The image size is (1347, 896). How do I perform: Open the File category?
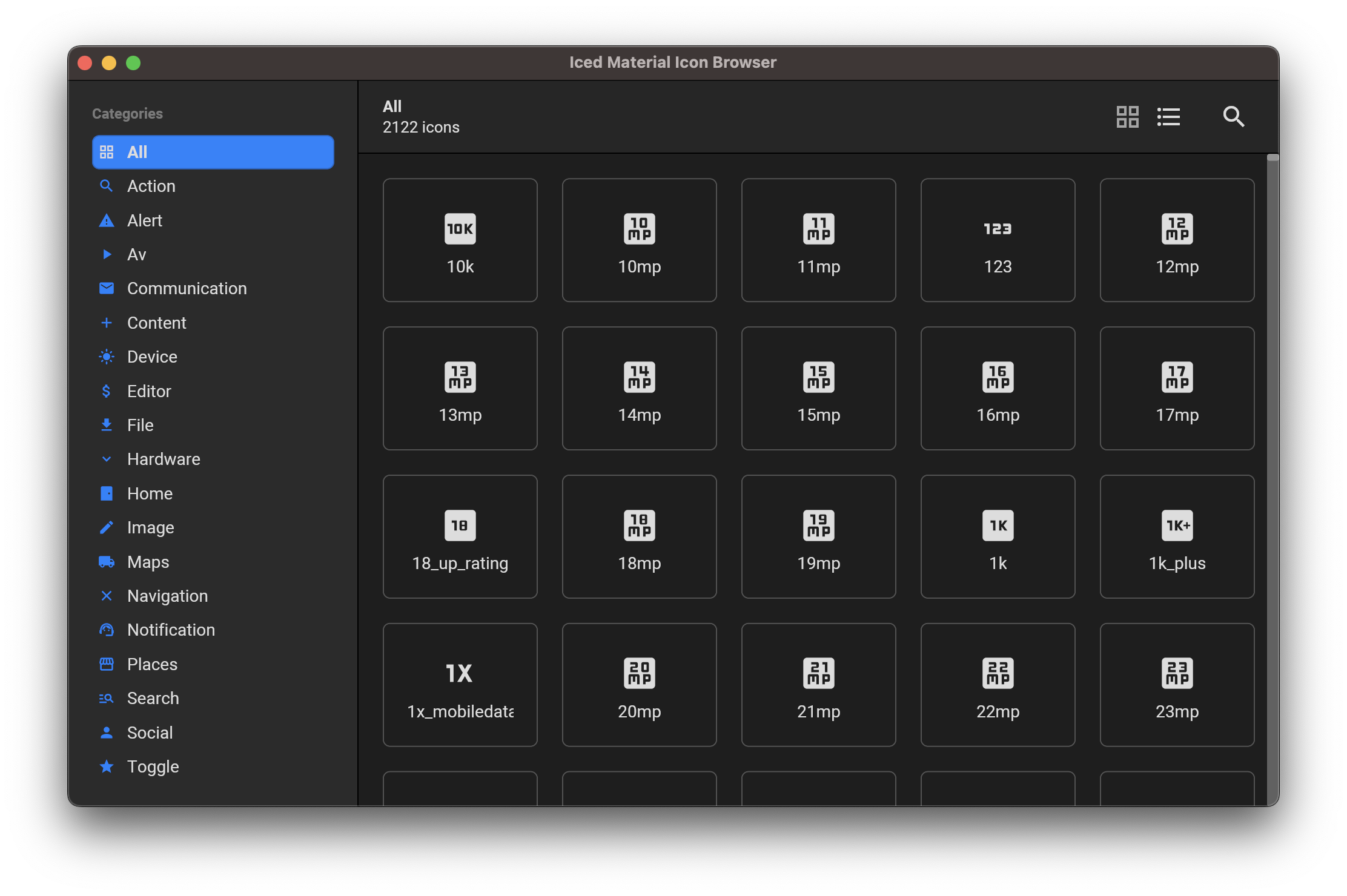click(x=213, y=425)
